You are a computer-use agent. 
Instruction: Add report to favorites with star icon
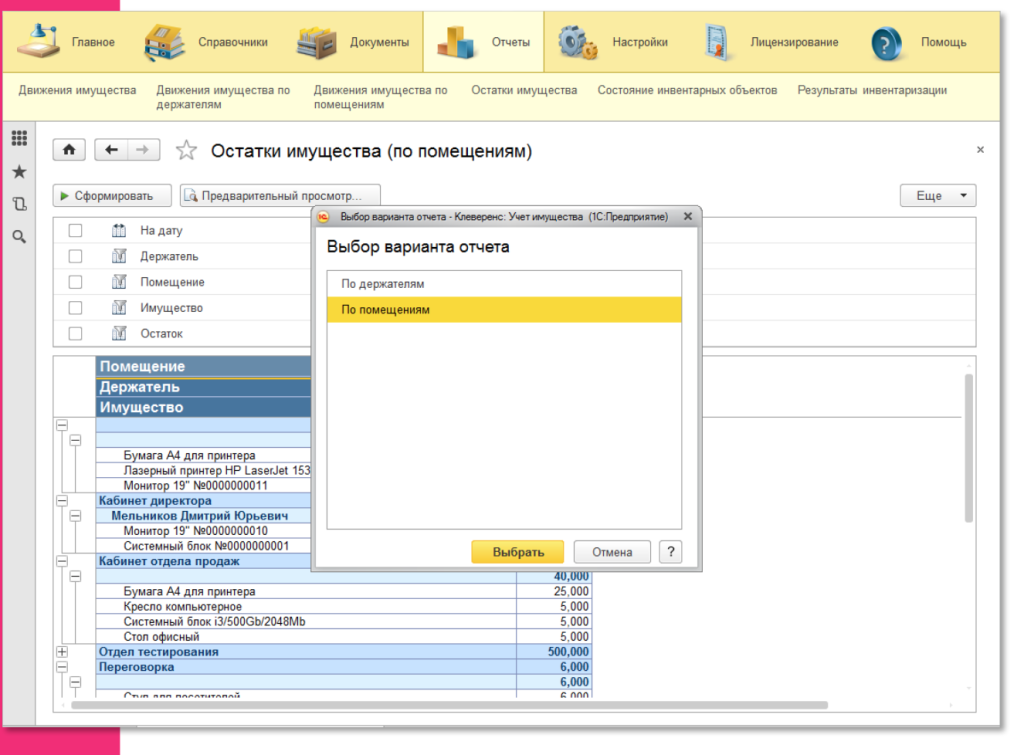tap(186, 151)
